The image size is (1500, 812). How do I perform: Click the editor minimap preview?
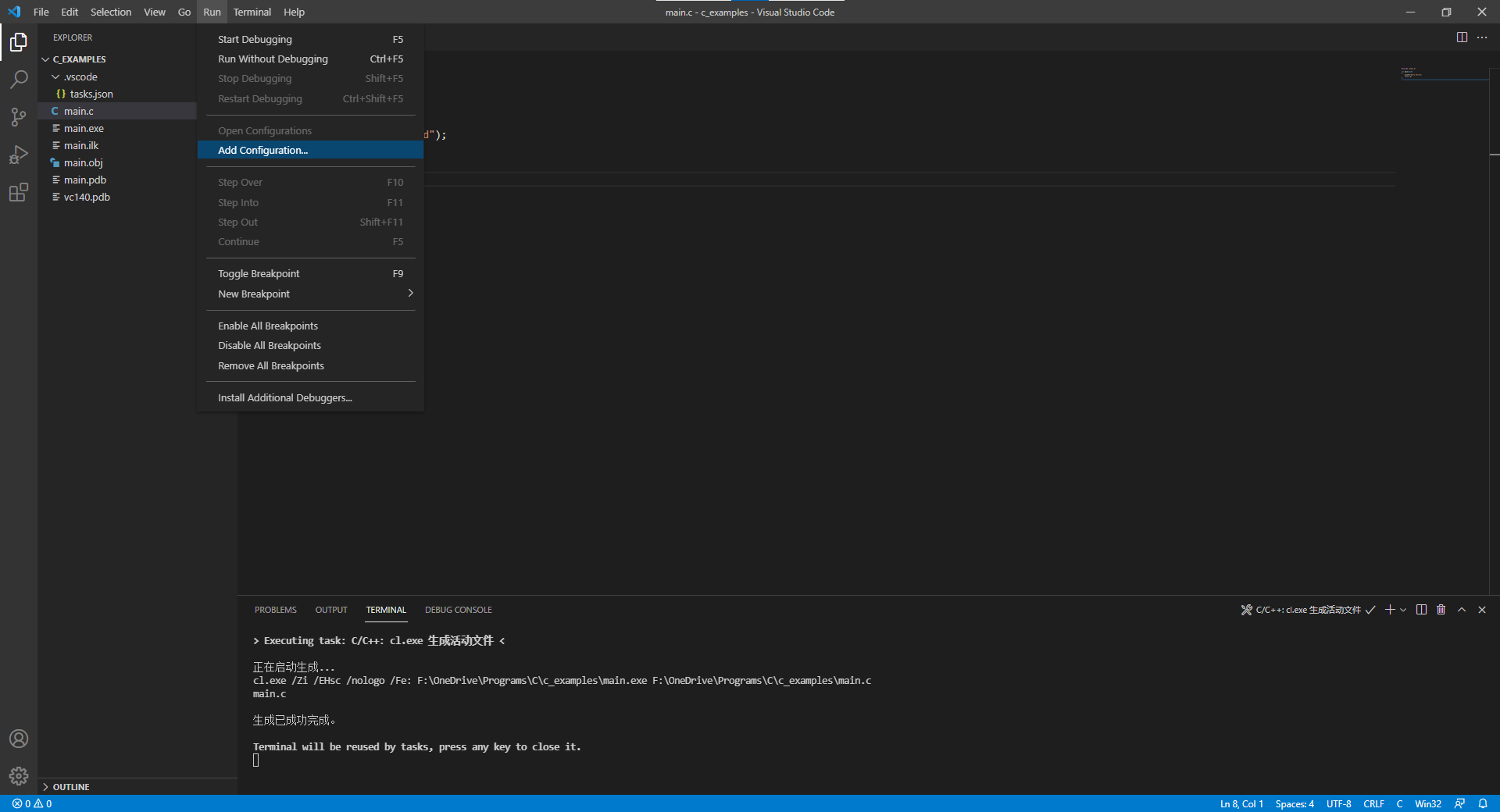[x=1444, y=73]
